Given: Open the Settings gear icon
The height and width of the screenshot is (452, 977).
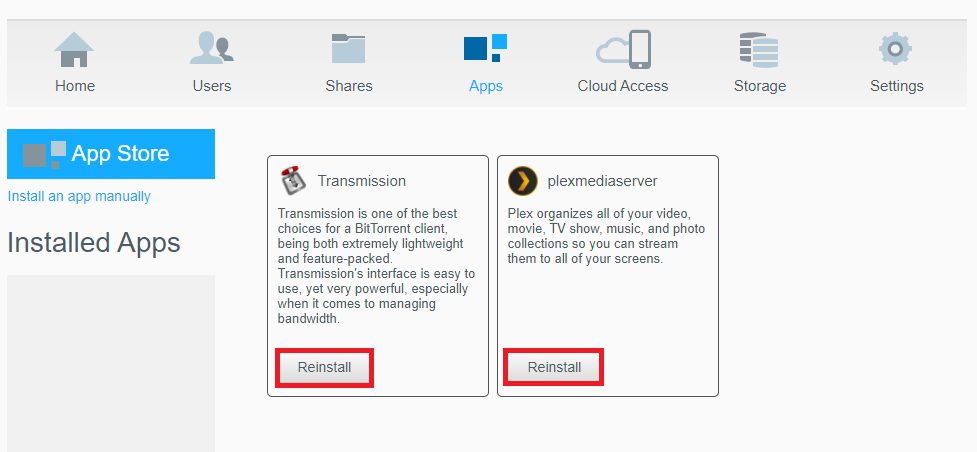Looking at the screenshot, I should 895,49.
